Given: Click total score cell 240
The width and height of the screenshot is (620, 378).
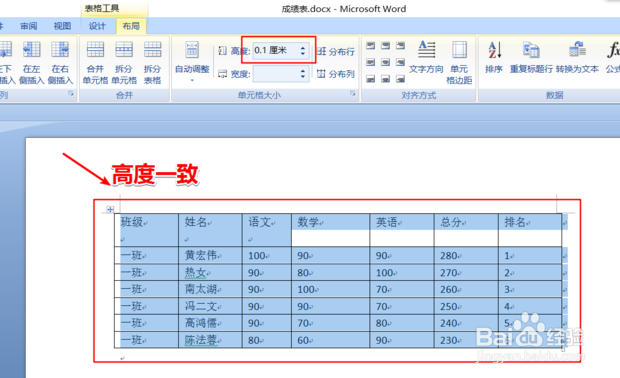Looking at the screenshot, I should [x=466, y=323].
